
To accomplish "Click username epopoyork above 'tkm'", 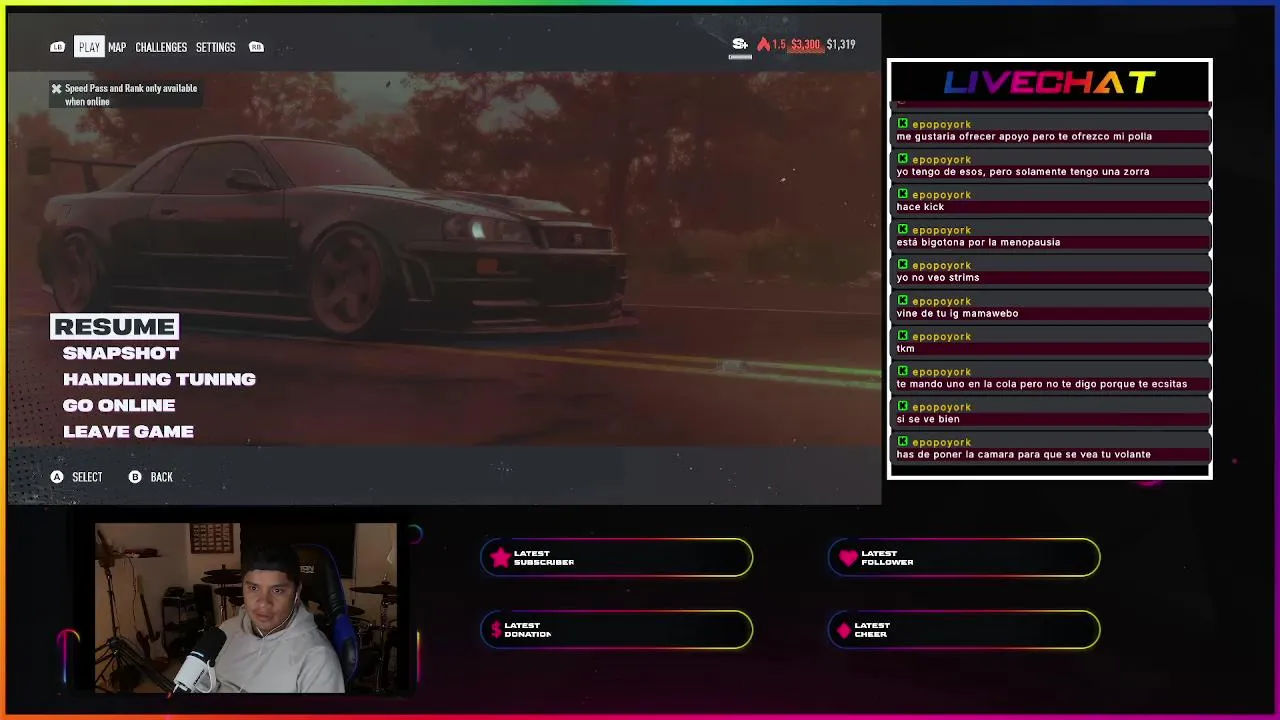I will click(x=941, y=337).
